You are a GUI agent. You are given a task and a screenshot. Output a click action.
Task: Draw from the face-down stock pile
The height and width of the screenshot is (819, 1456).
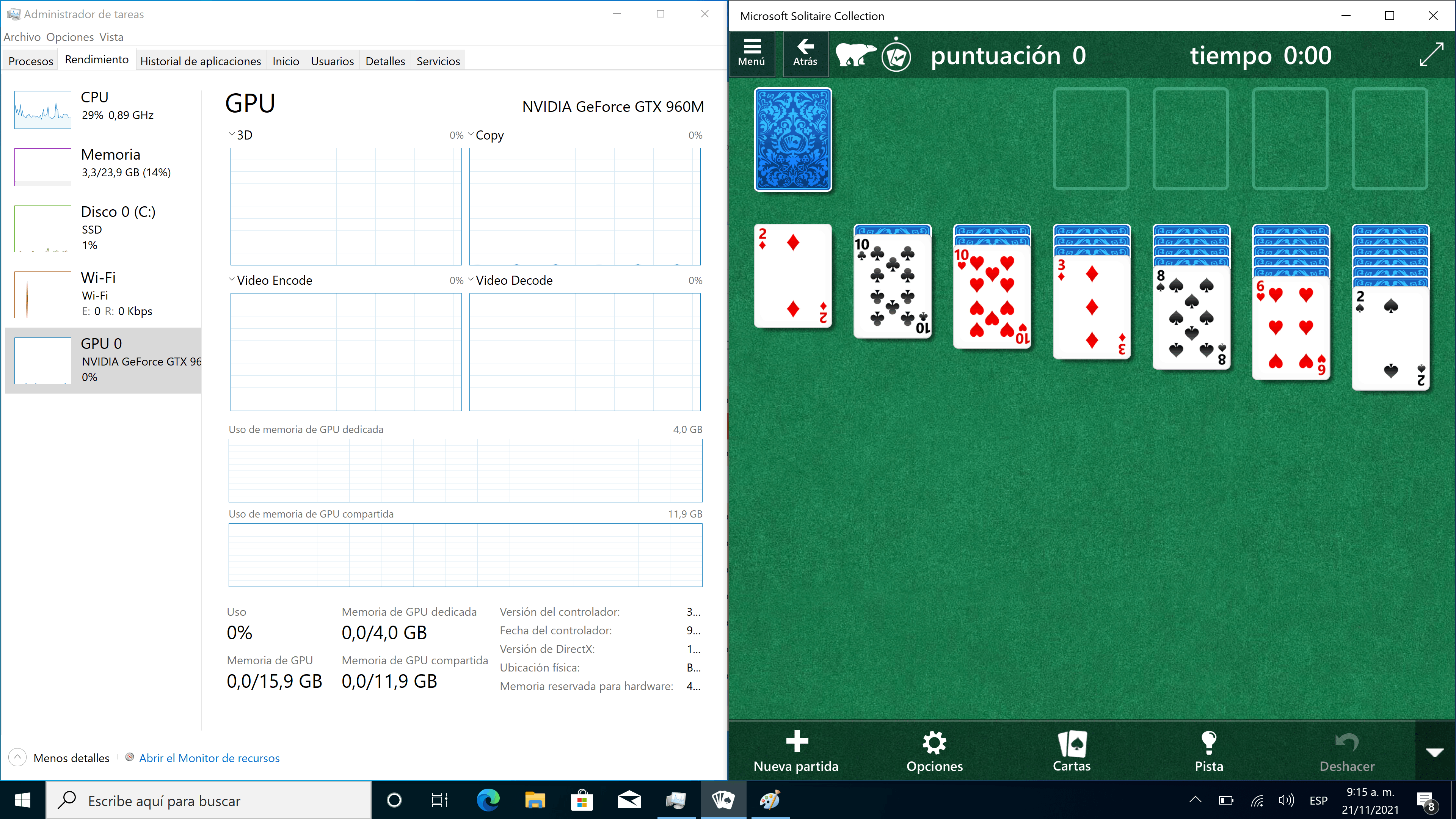point(792,140)
